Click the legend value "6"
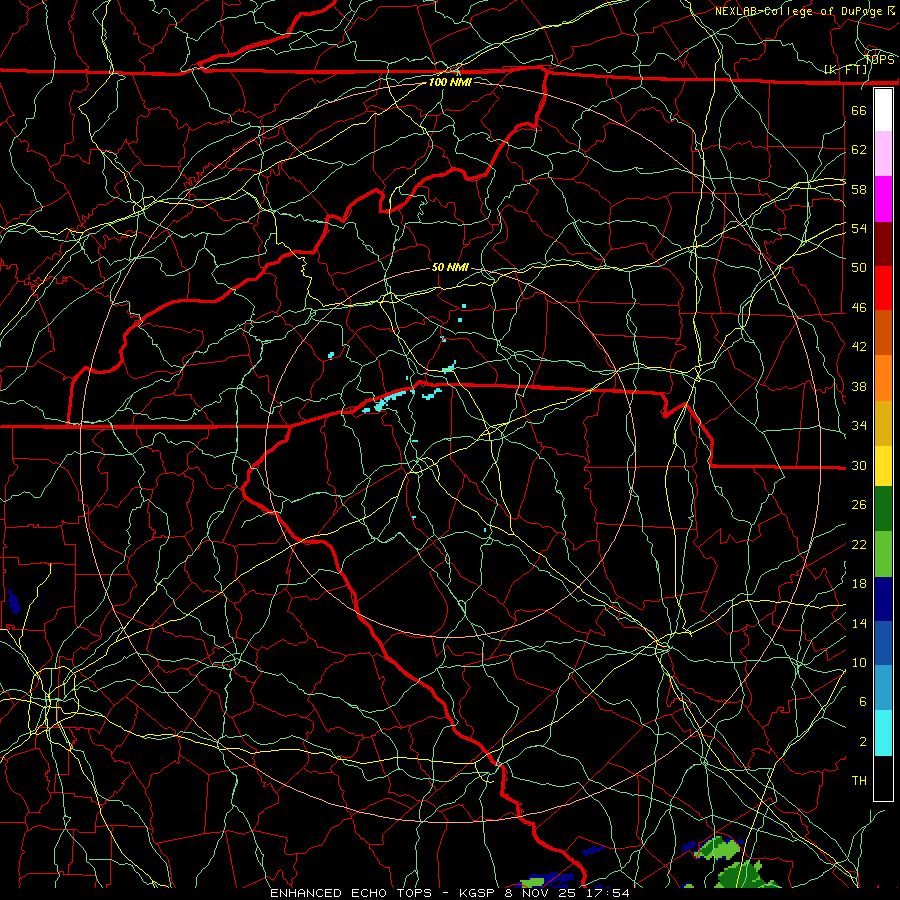The width and height of the screenshot is (900, 900). [x=863, y=701]
